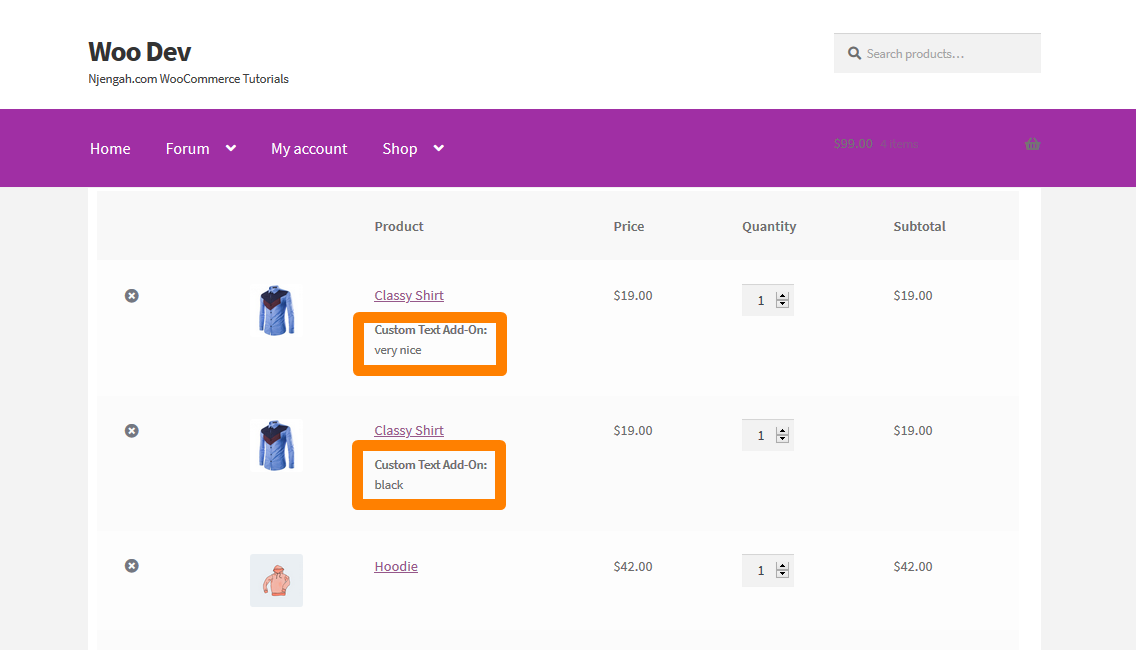Viewport: 1136px width, 650px height.
Task: Expand the Forum menu chevron
Action: point(231,148)
